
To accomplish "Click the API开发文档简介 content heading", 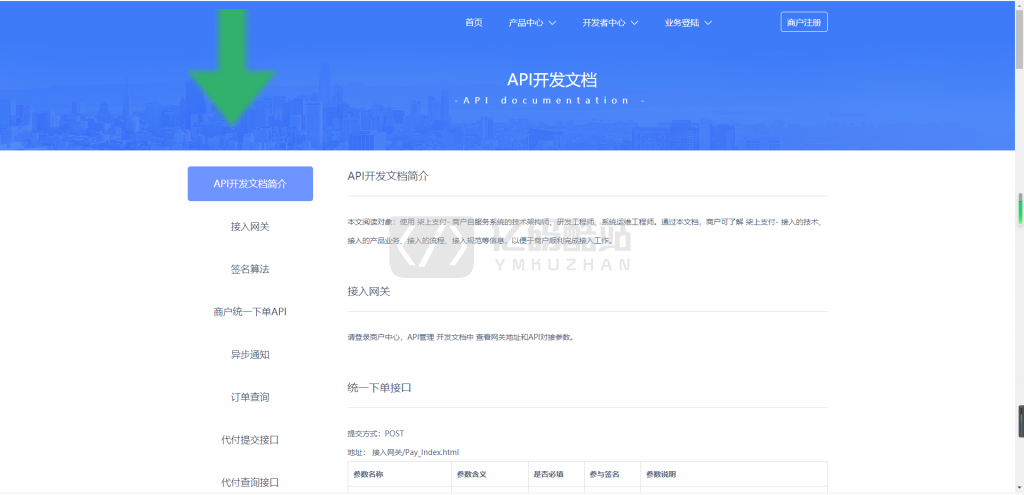I will pyautogui.click(x=388, y=176).
